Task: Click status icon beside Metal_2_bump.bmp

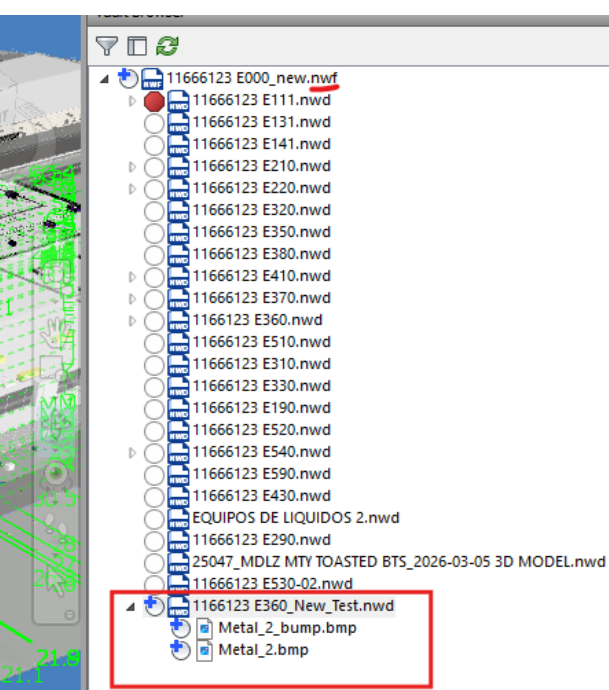Action: pos(180,628)
